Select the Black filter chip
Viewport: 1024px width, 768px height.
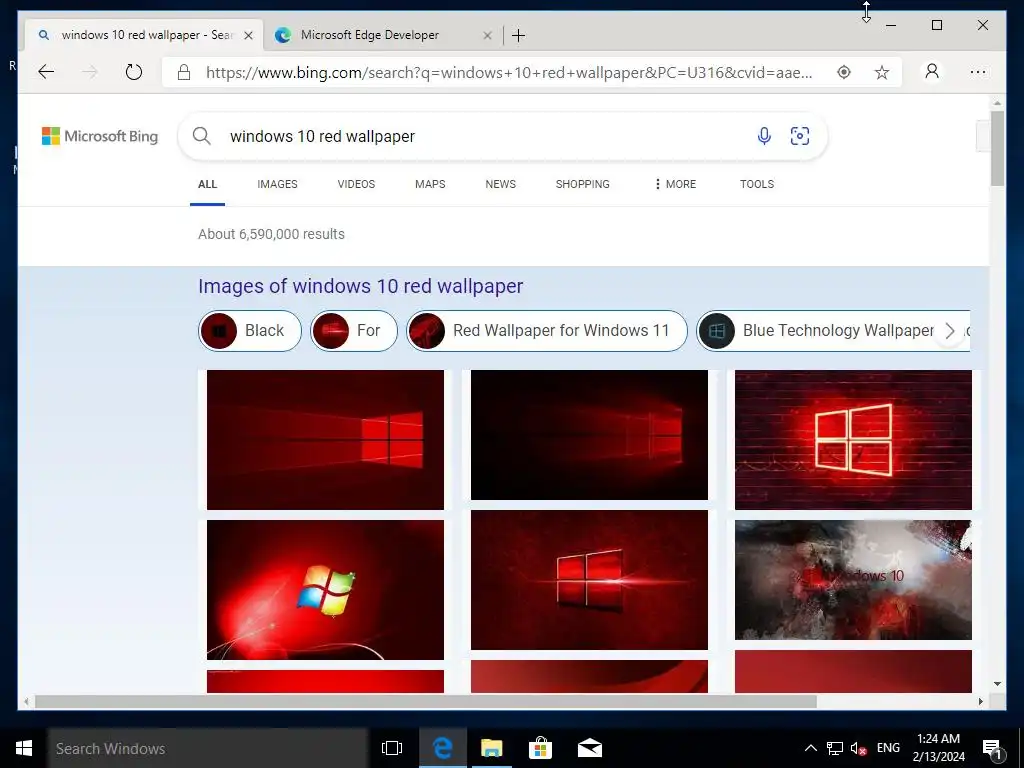click(249, 330)
